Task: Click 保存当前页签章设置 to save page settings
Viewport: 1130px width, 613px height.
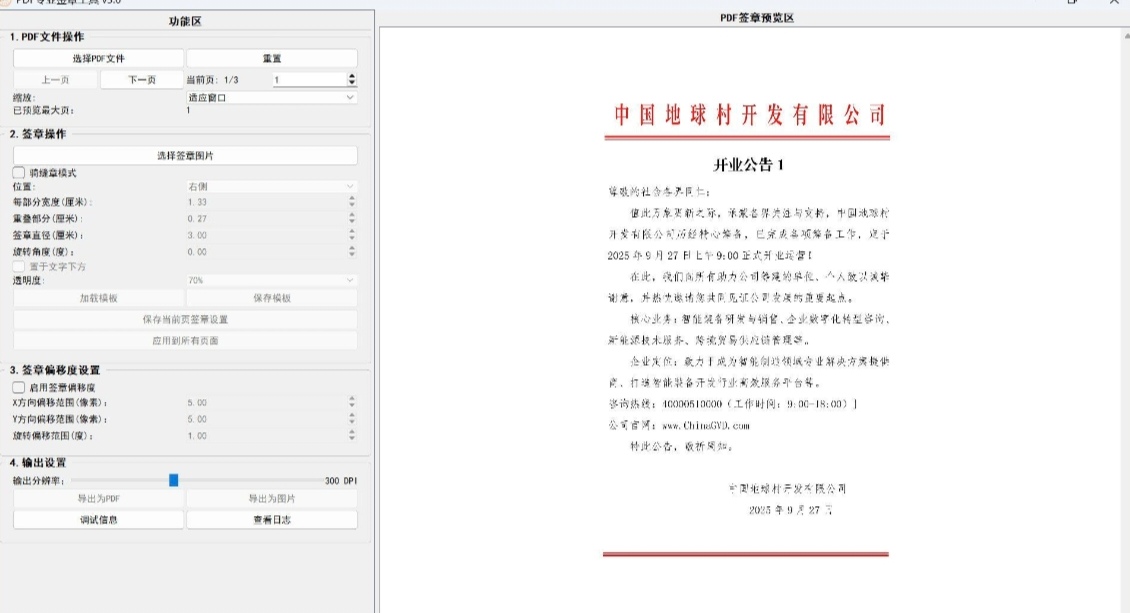Action: click(185, 321)
